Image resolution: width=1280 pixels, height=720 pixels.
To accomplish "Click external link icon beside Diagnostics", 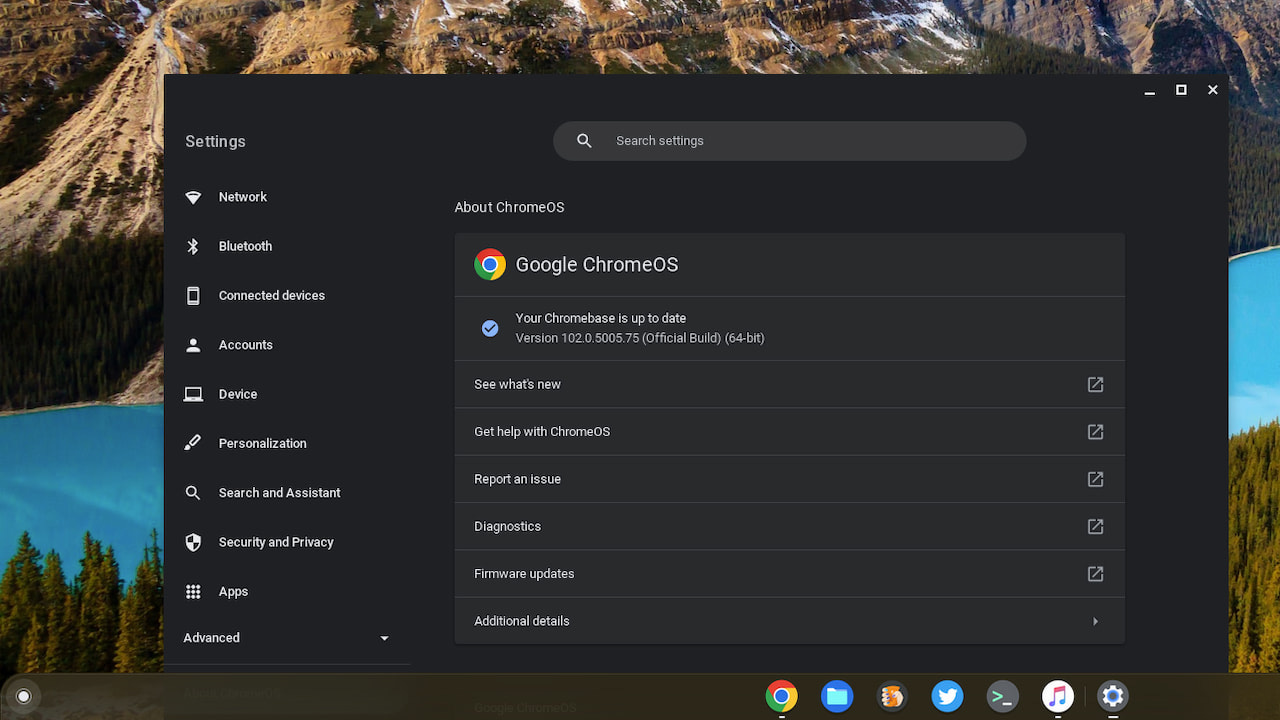I will [x=1095, y=526].
